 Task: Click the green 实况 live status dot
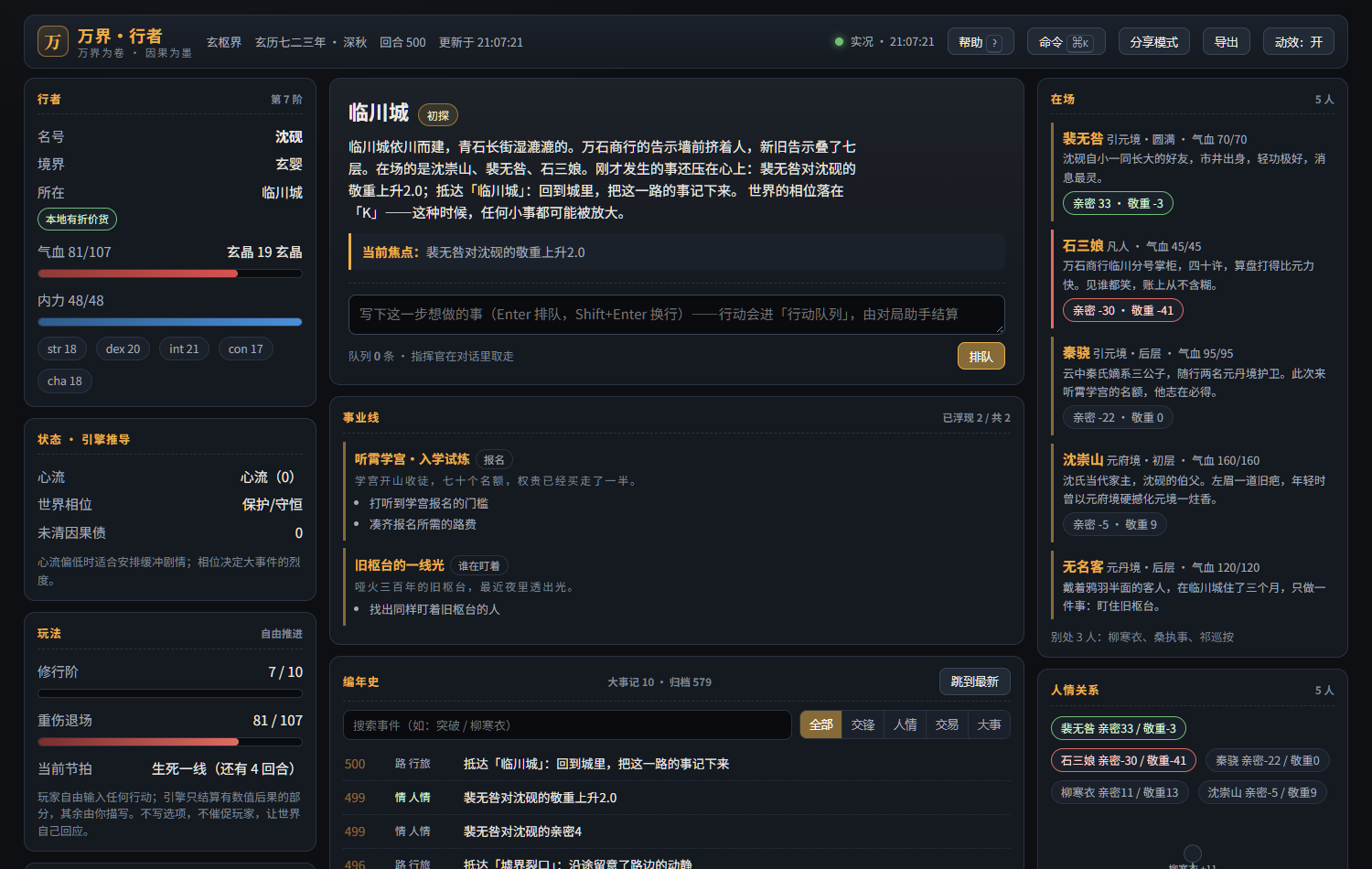(839, 42)
